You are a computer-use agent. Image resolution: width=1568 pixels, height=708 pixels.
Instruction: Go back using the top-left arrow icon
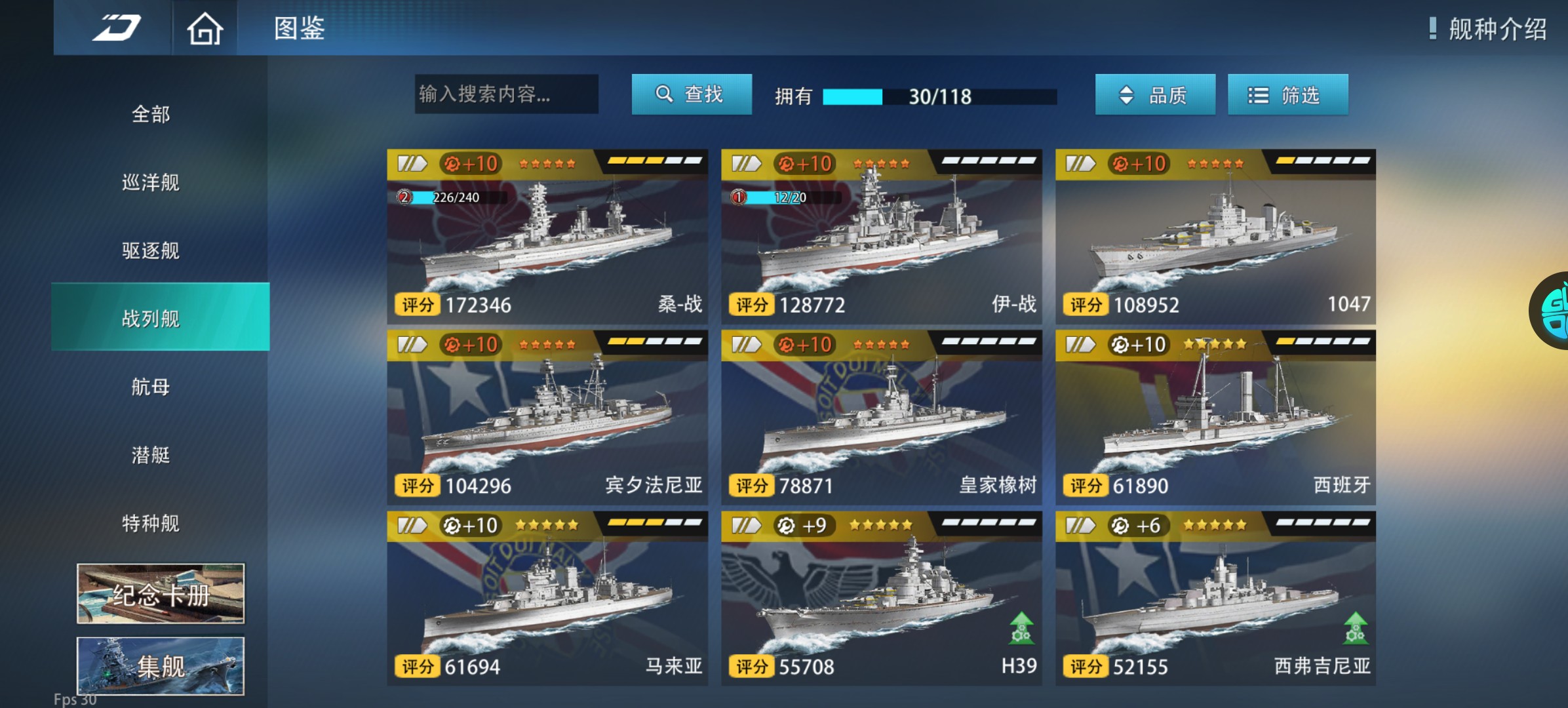pyautogui.click(x=116, y=28)
